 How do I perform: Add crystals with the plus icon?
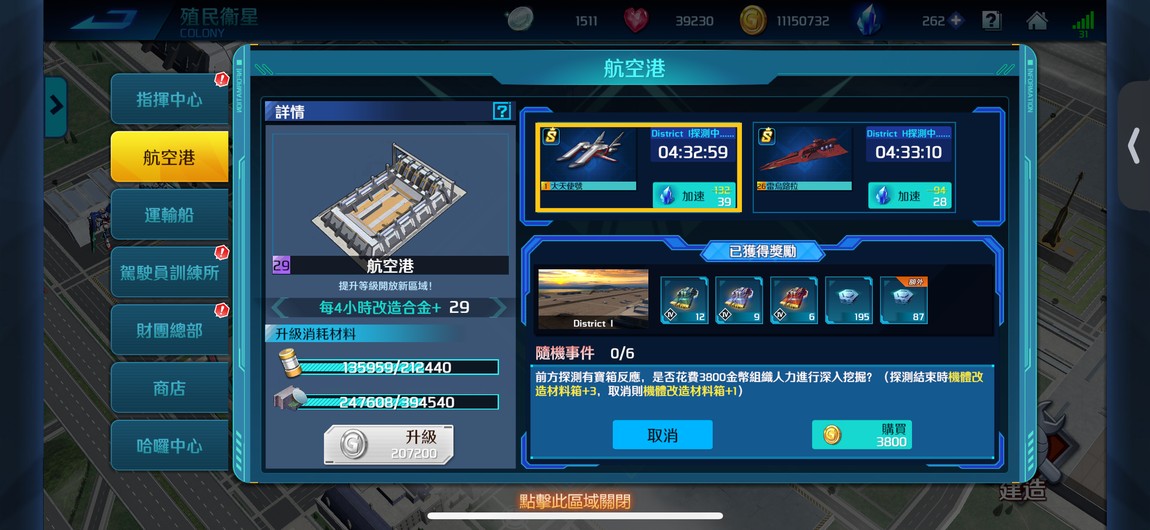point(955,21)
